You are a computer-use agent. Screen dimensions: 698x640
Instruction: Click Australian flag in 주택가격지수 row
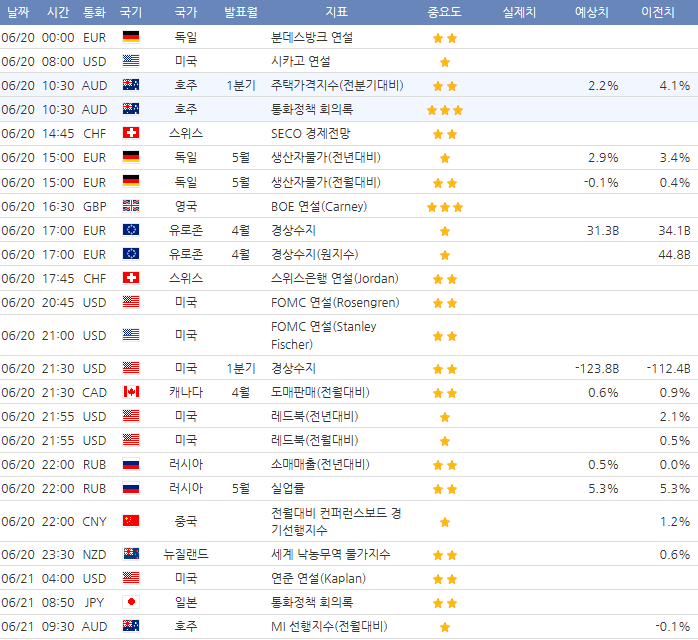point(131,85)
